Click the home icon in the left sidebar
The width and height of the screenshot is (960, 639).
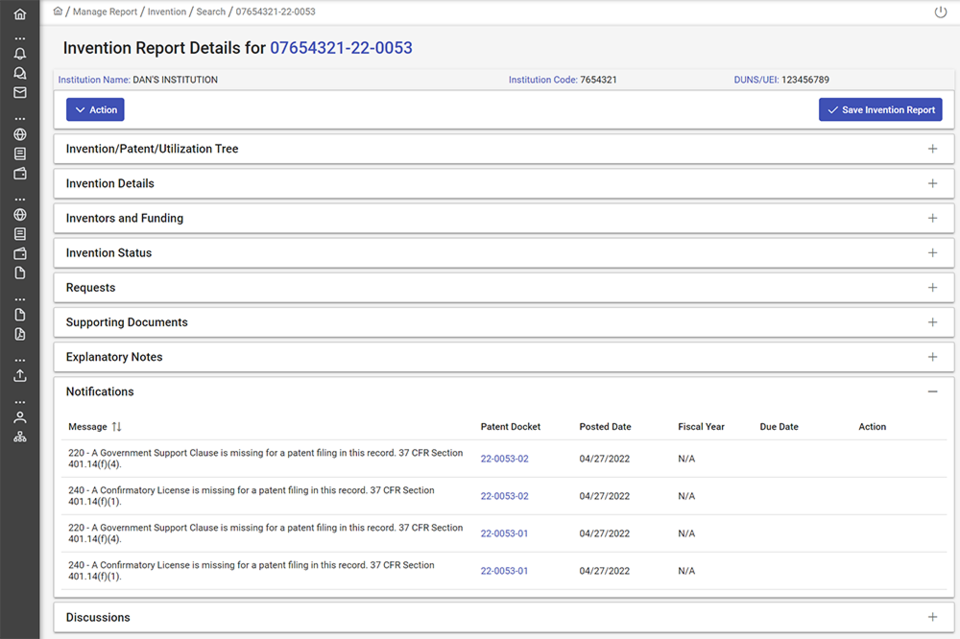[19, 14]
